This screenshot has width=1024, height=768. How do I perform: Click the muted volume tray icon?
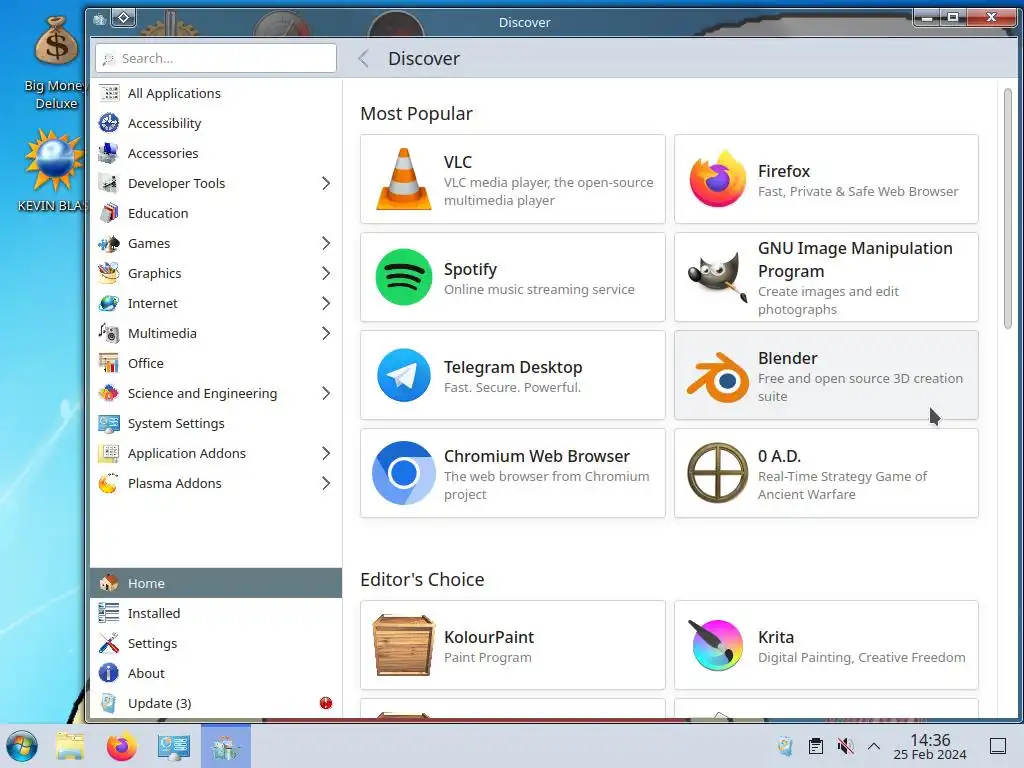[x=846, y=746]
